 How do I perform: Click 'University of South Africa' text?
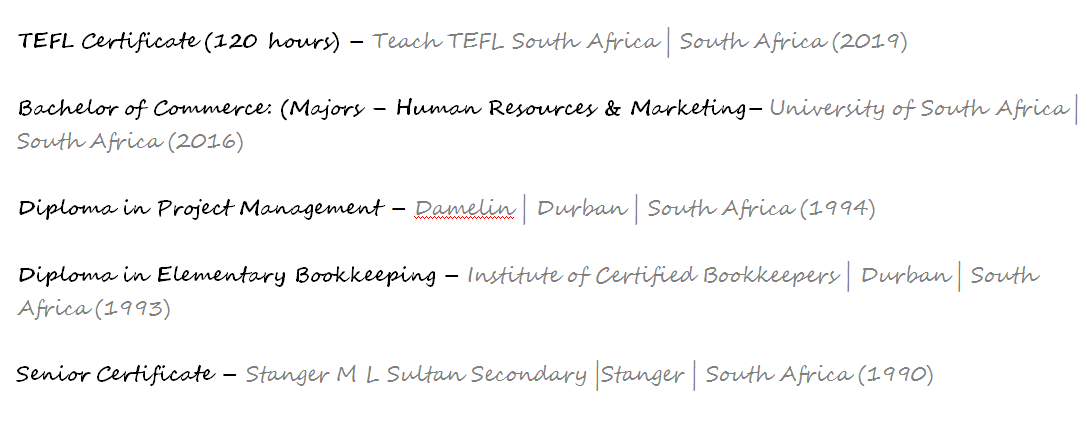918,109
